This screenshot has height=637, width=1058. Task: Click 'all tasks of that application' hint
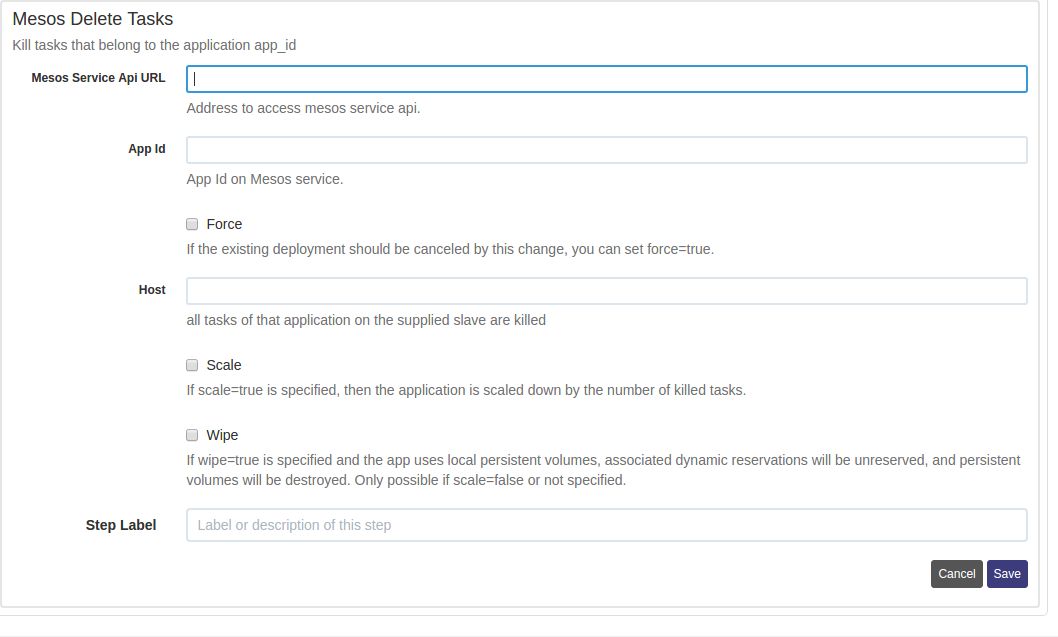coord(366,320)
